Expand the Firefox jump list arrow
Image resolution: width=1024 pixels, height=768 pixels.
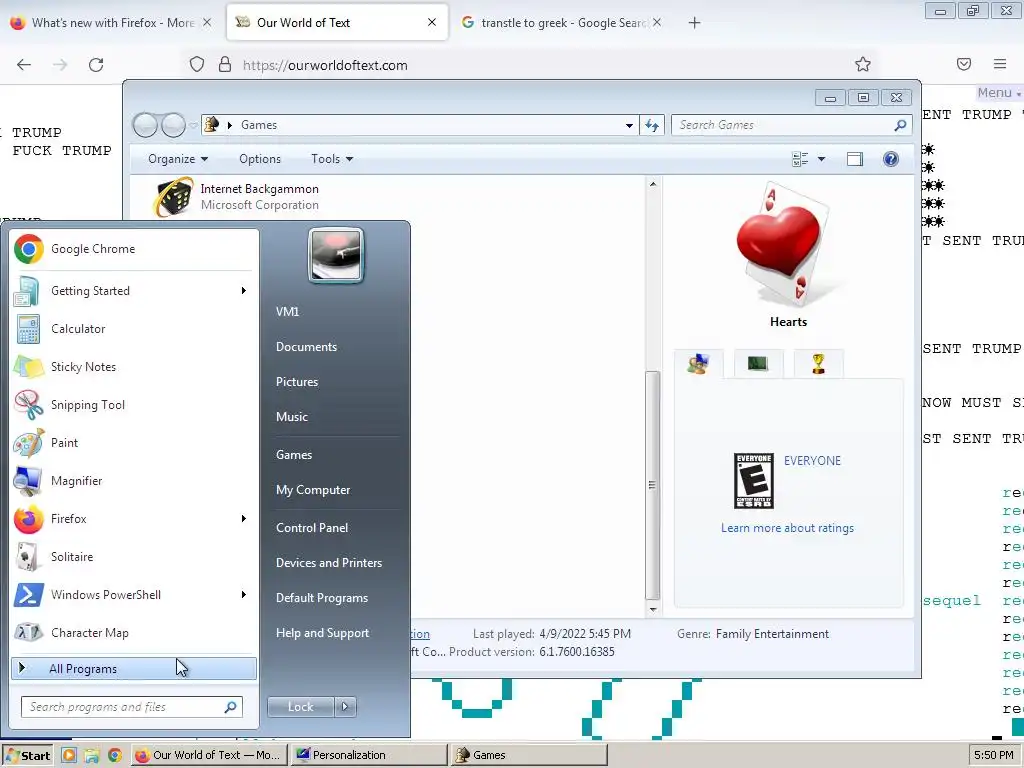pos(244,519)
